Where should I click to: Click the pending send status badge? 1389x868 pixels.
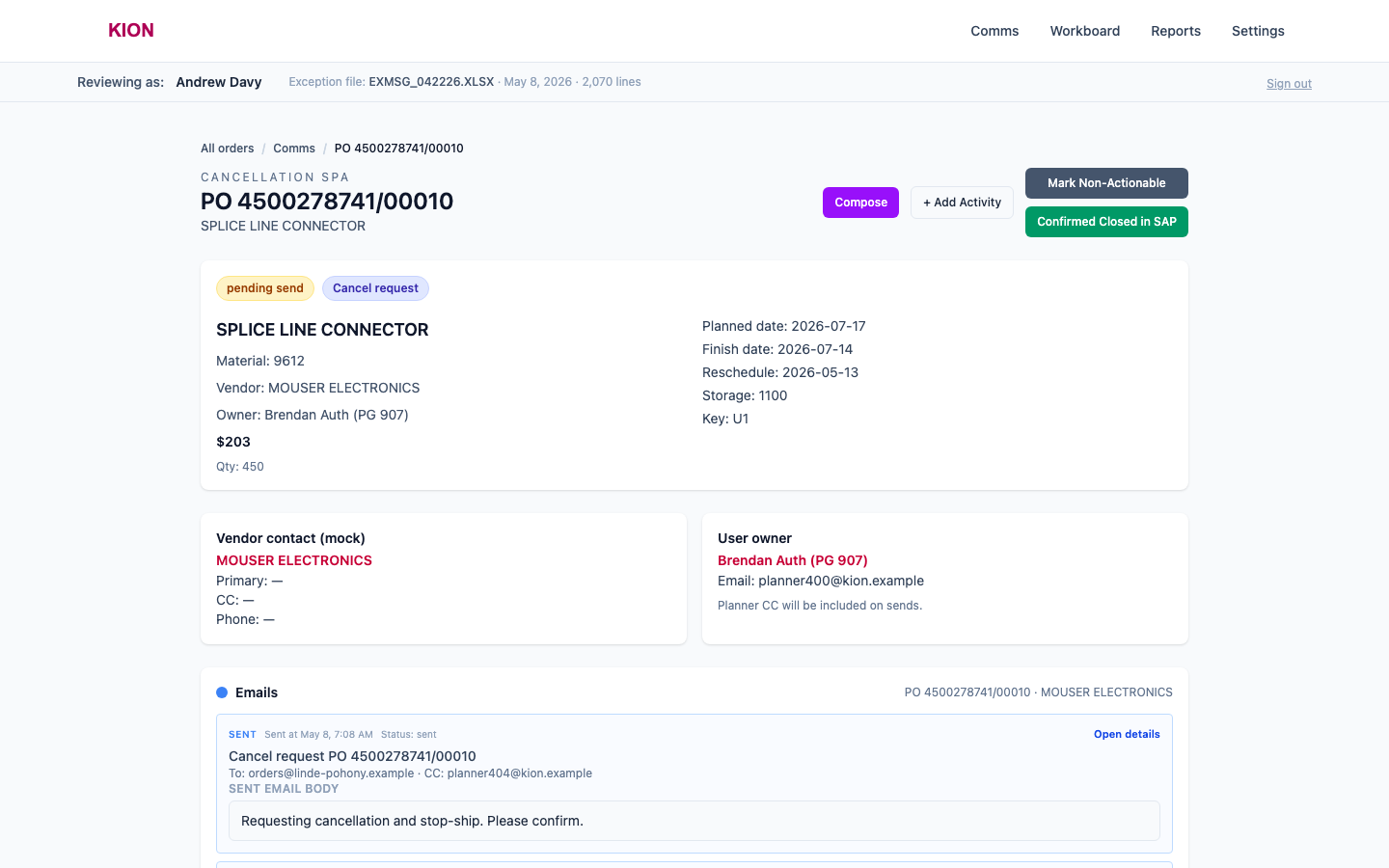click(265, 288)
